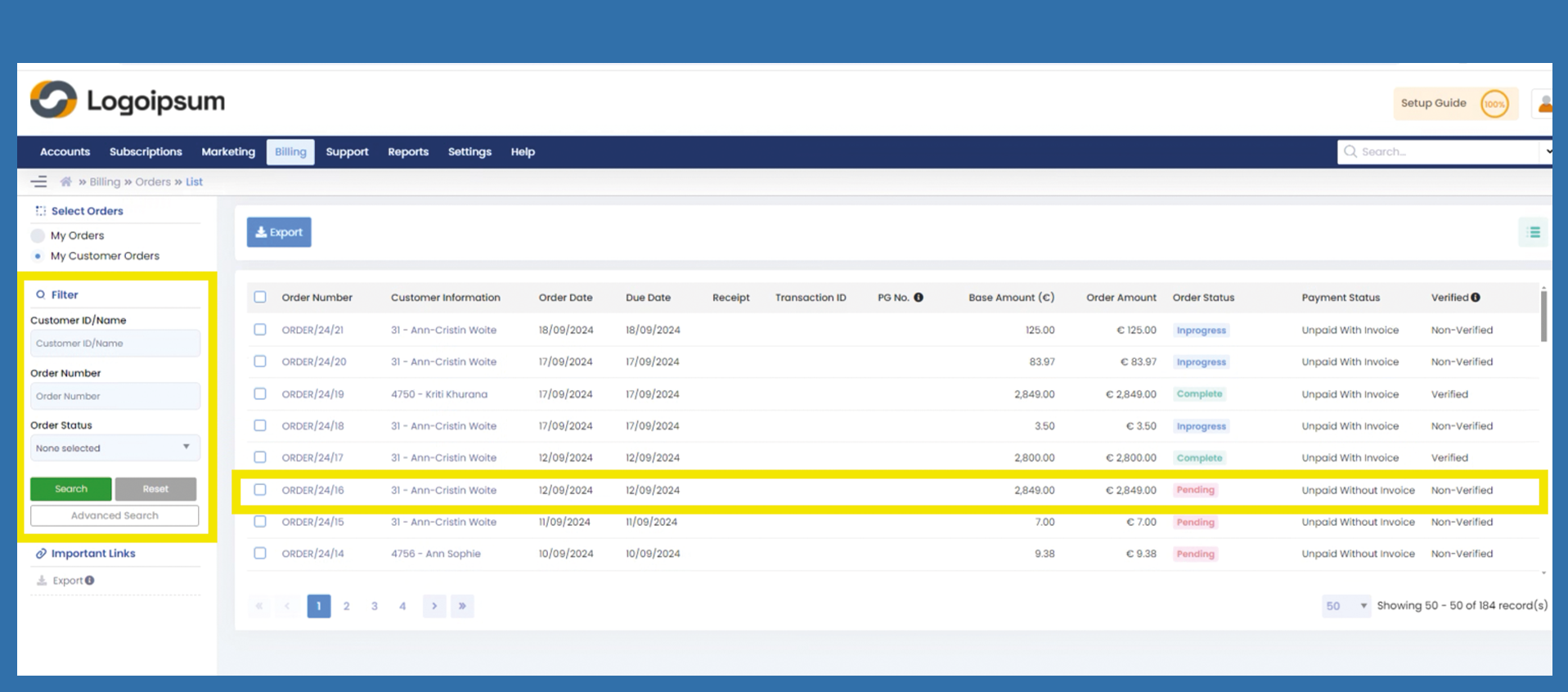Viewport: 1568px width, 692px height.
Task: Click the Logoipsum logo
Action: [128, 101]
